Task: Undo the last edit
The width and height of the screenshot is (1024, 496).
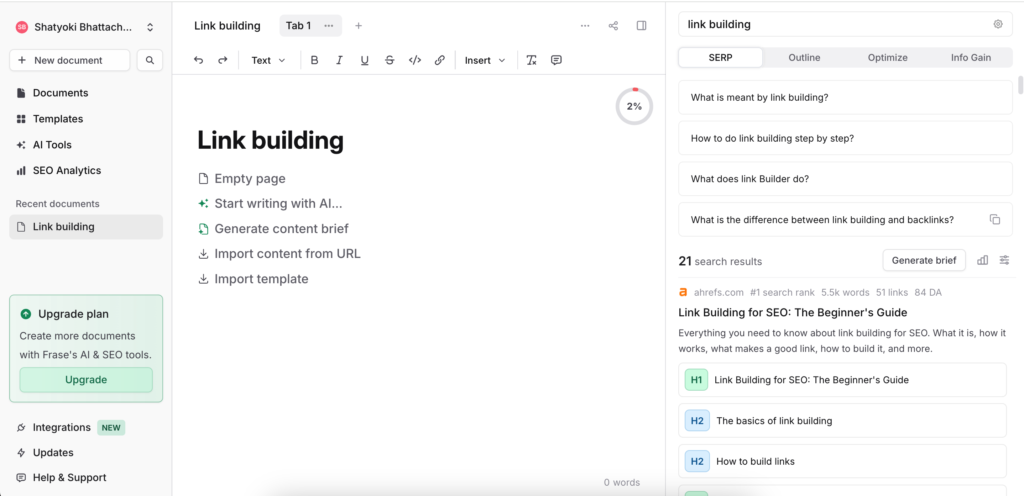Action: click(199, 60)
